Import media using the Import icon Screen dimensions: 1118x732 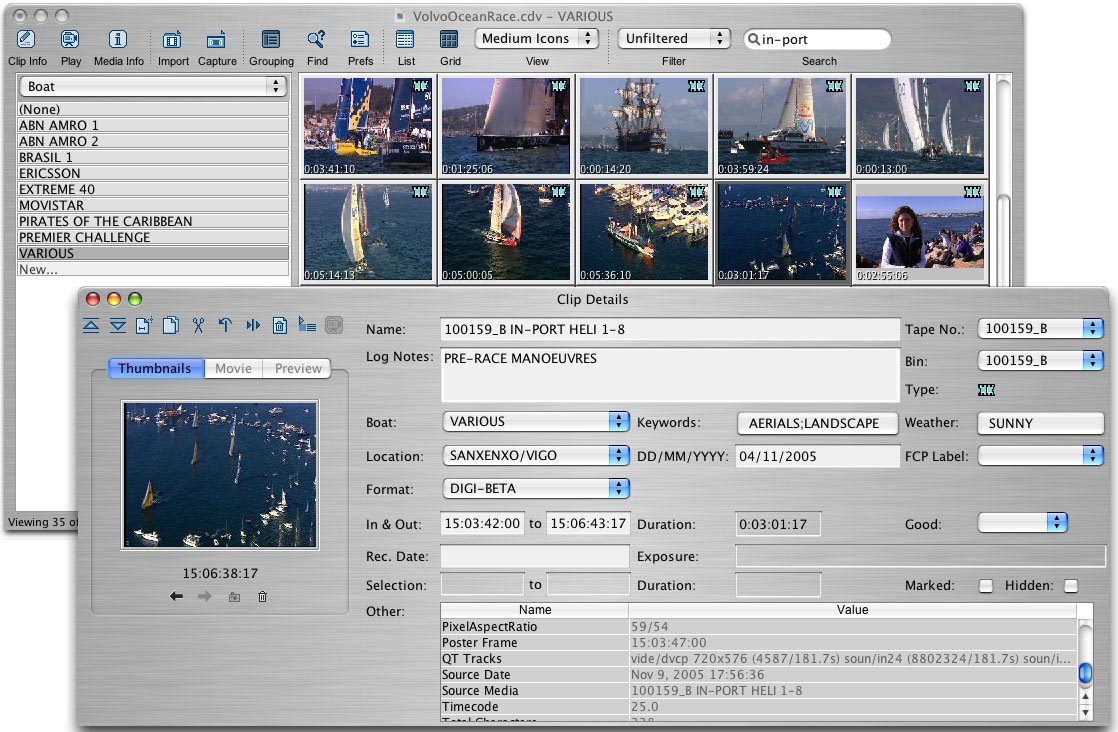(172, 40)
